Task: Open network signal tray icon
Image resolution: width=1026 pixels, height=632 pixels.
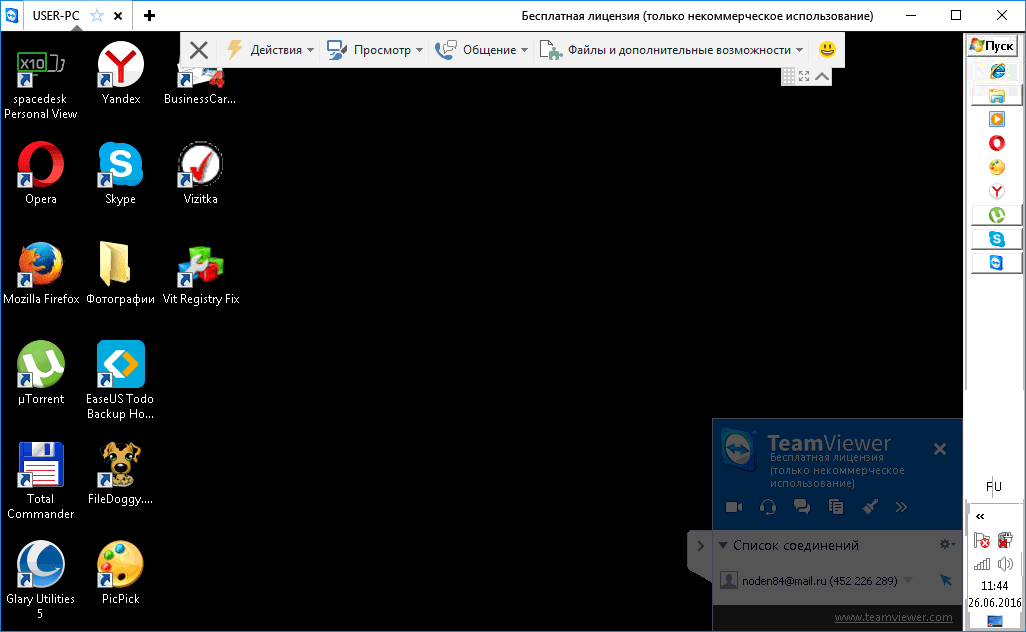Action: (x=982, y=564)
